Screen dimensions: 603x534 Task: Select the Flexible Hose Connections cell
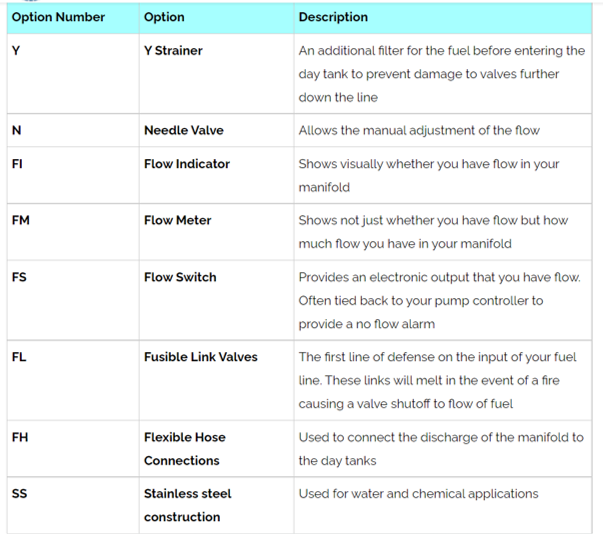tap(185, 449)
